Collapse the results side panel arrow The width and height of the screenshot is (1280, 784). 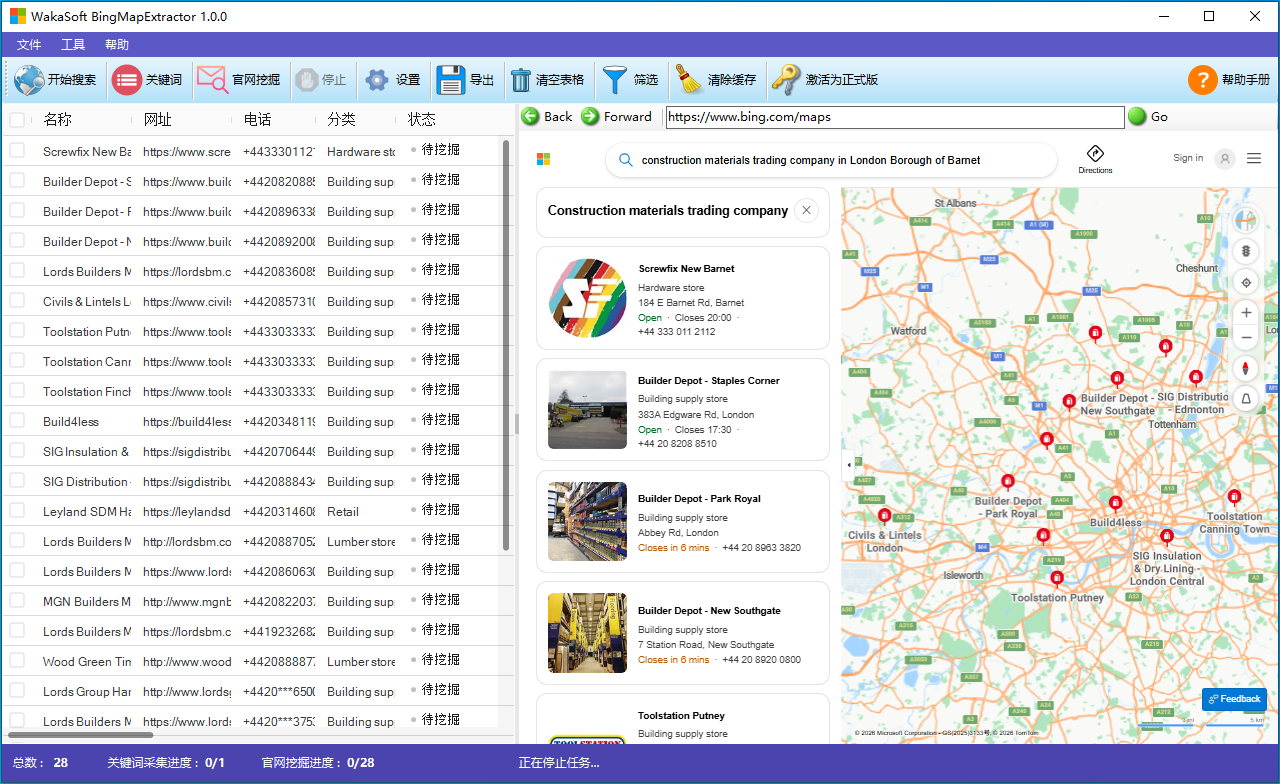(849, 464)
